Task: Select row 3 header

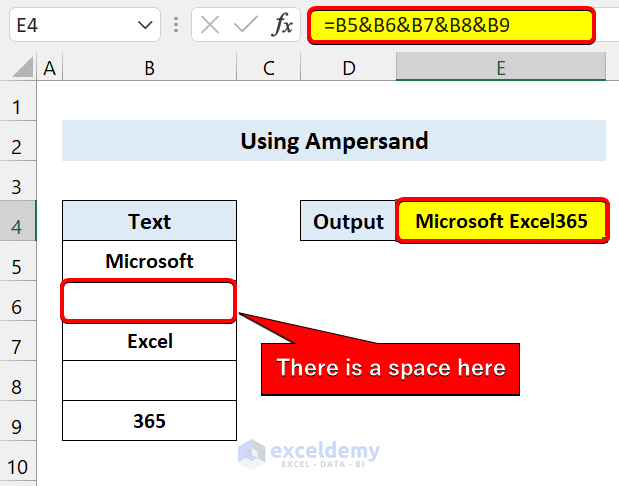Action: [18, 181]
